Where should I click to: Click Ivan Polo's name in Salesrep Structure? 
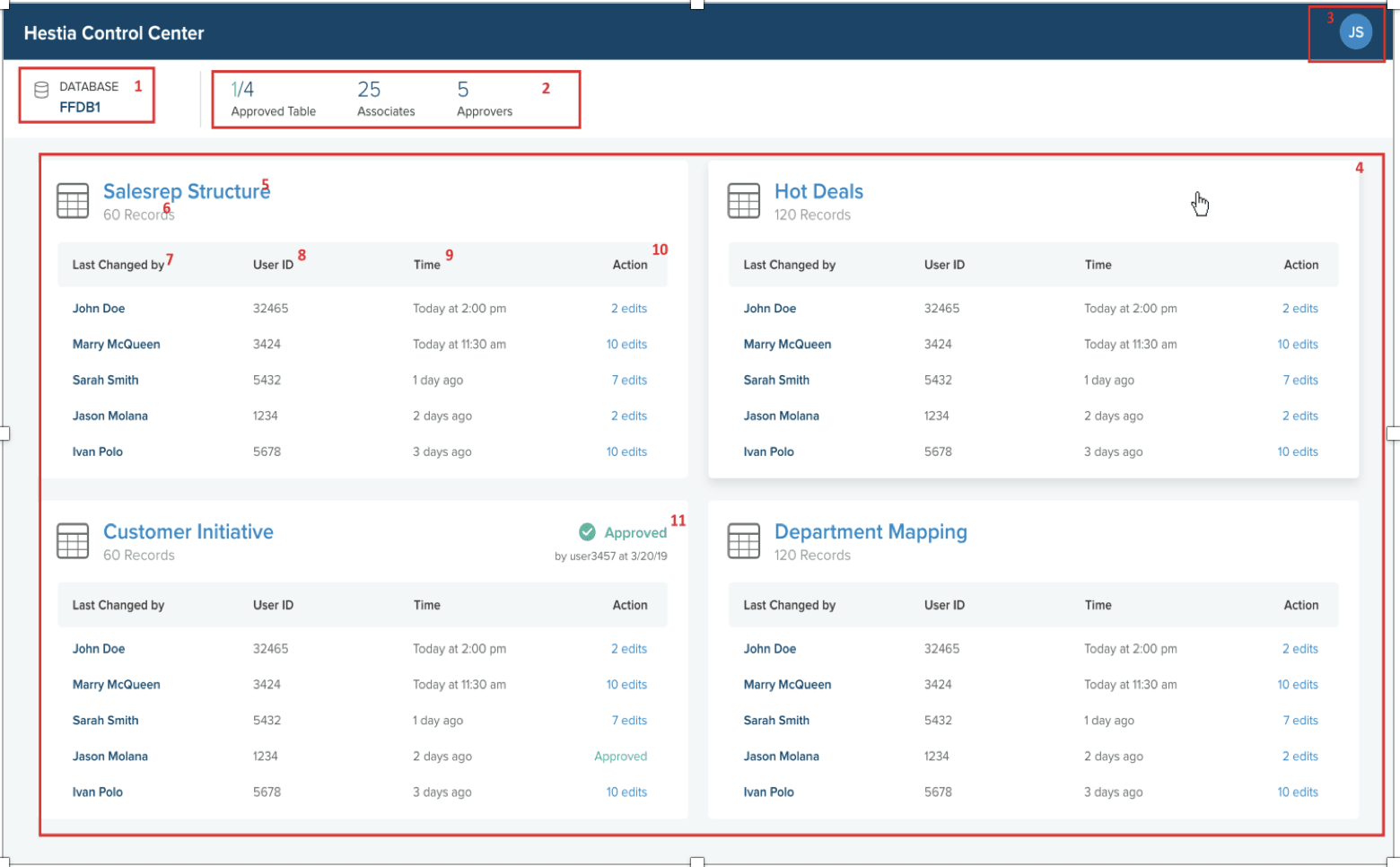98,451
